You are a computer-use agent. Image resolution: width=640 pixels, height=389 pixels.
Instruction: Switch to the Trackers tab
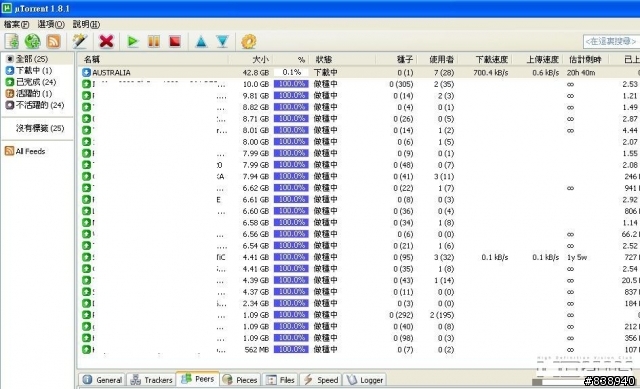coord(151,380)
